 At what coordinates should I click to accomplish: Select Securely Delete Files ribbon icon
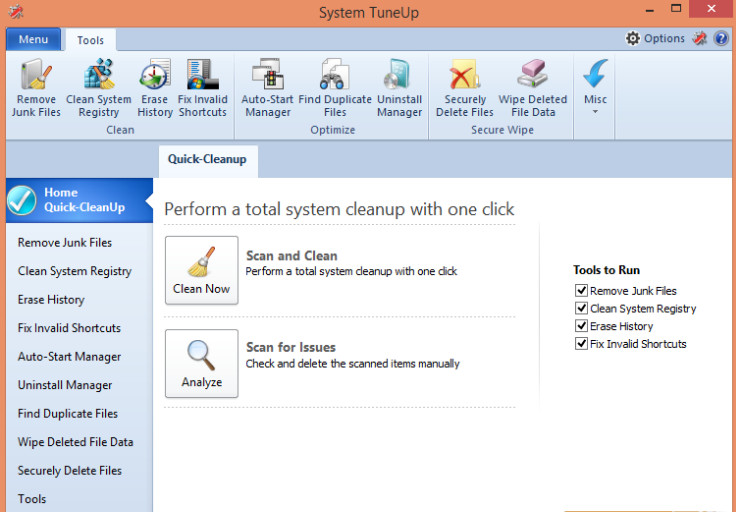point(464,88)
